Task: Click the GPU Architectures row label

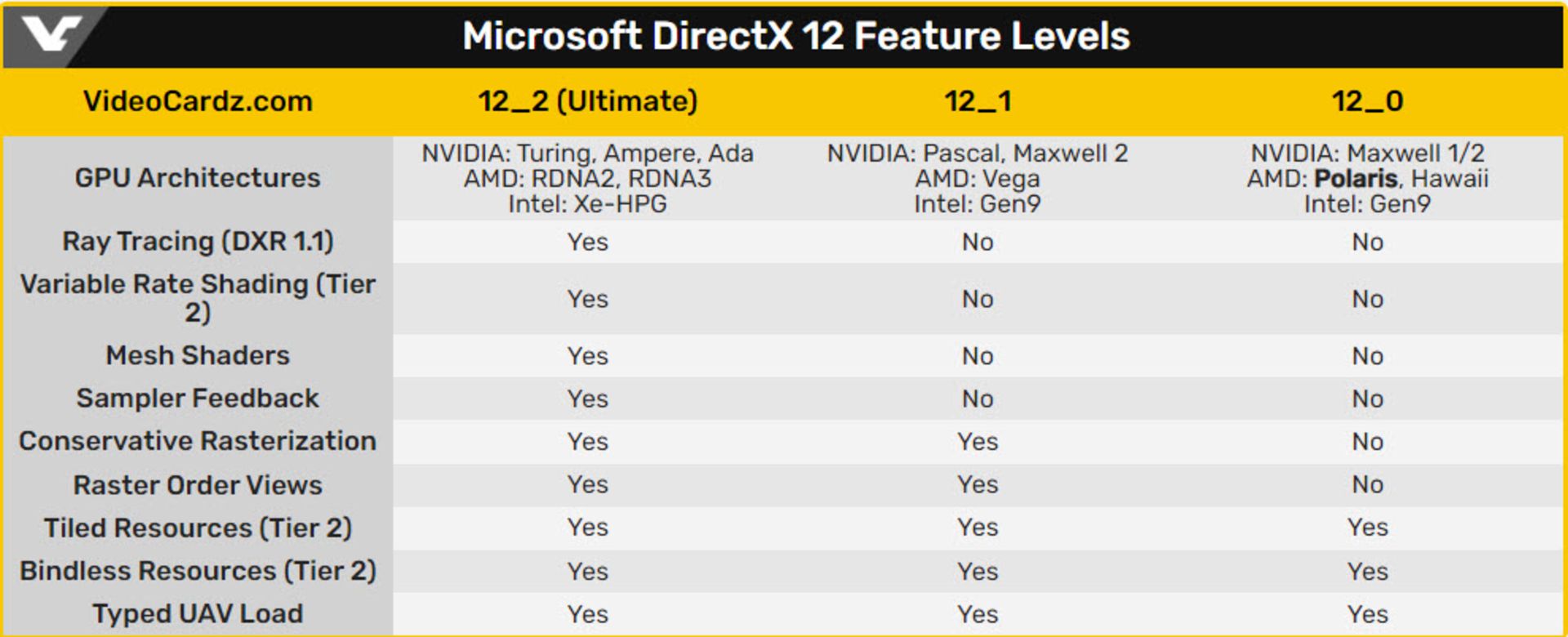Action: (198, 178)
